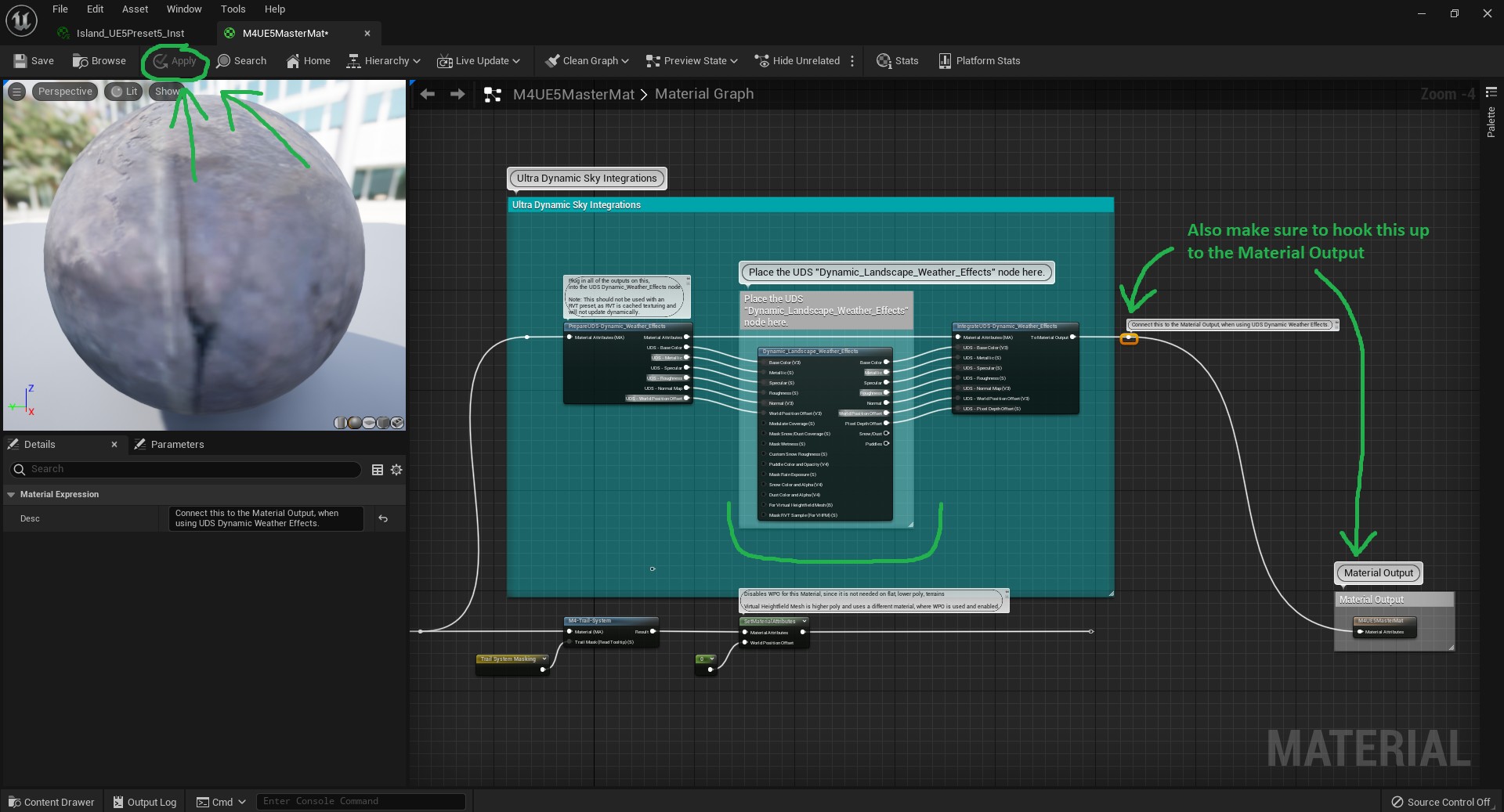Open the Lit view mode dropdown

pos(125,92)
